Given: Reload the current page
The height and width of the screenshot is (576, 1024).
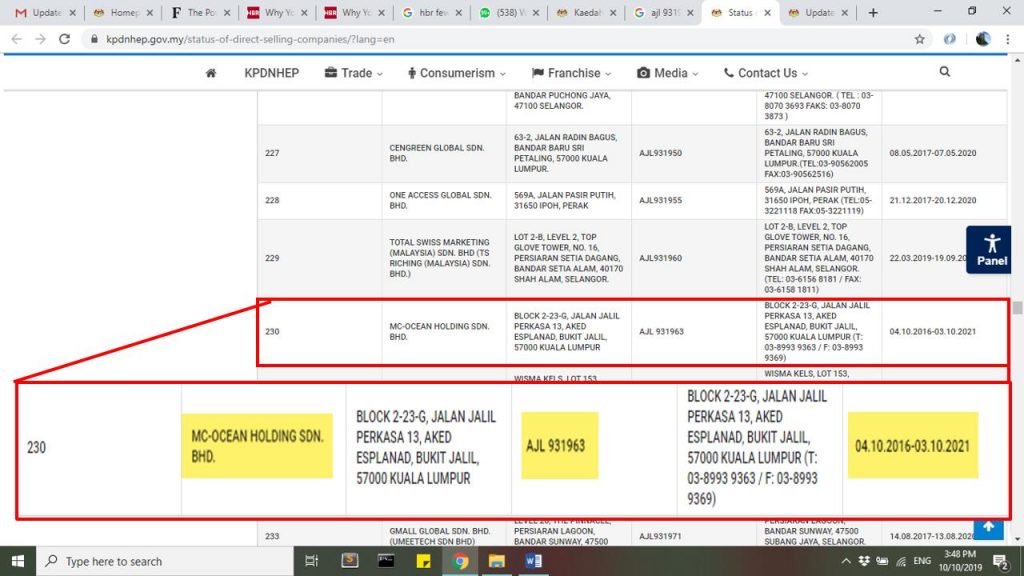Looking at the screenshot, I should (64, 39).
